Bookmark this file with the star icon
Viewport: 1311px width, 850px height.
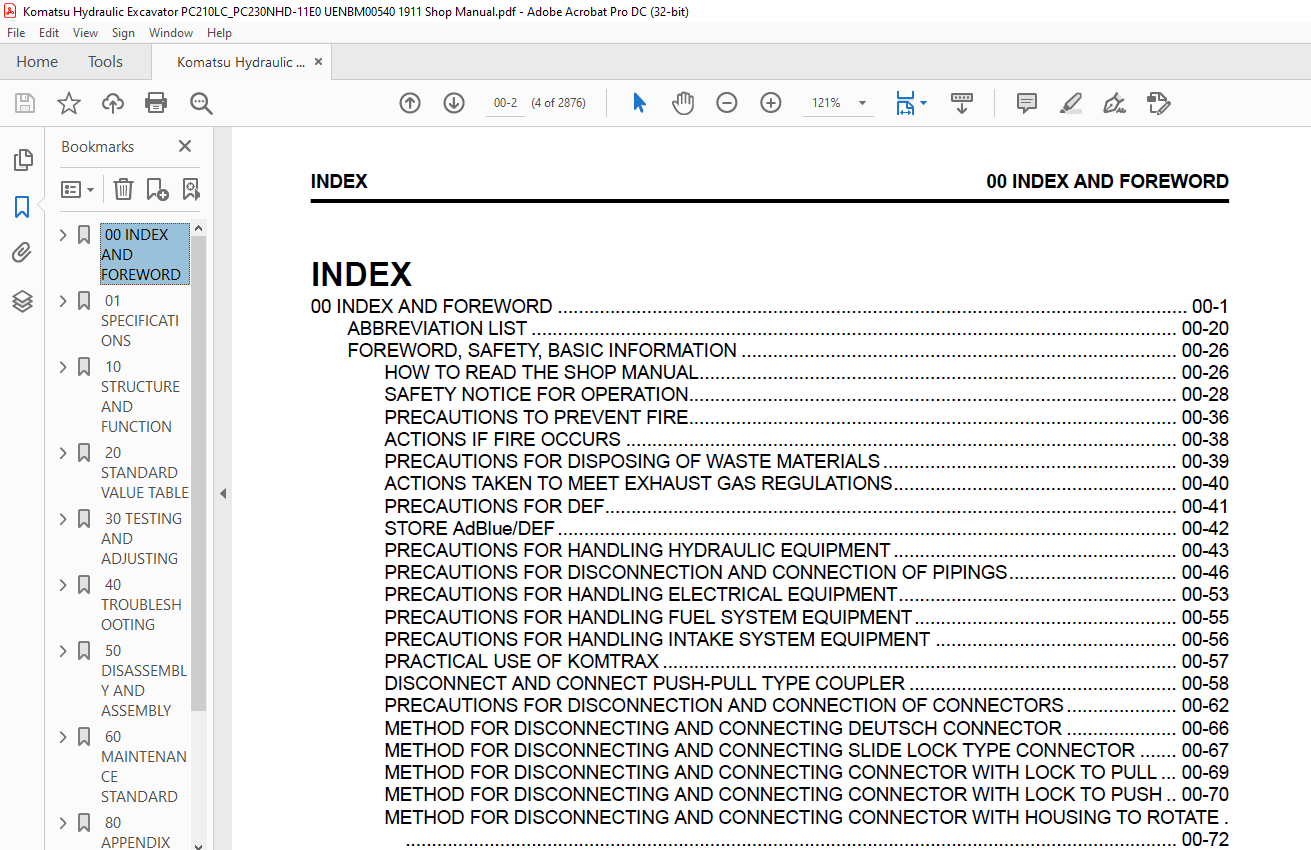coord(68,103)
